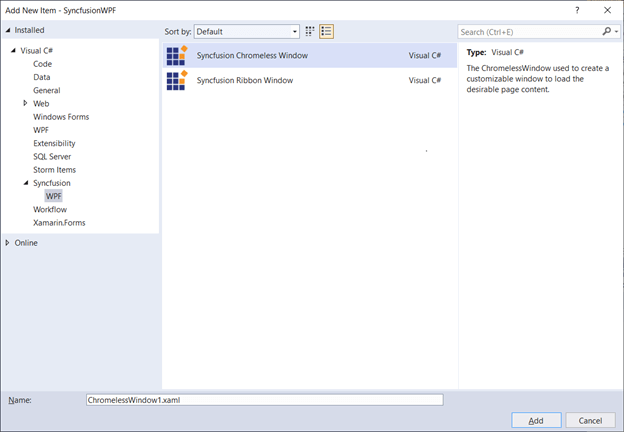
Task: Select the General category
Action: [x=47, y=90]
